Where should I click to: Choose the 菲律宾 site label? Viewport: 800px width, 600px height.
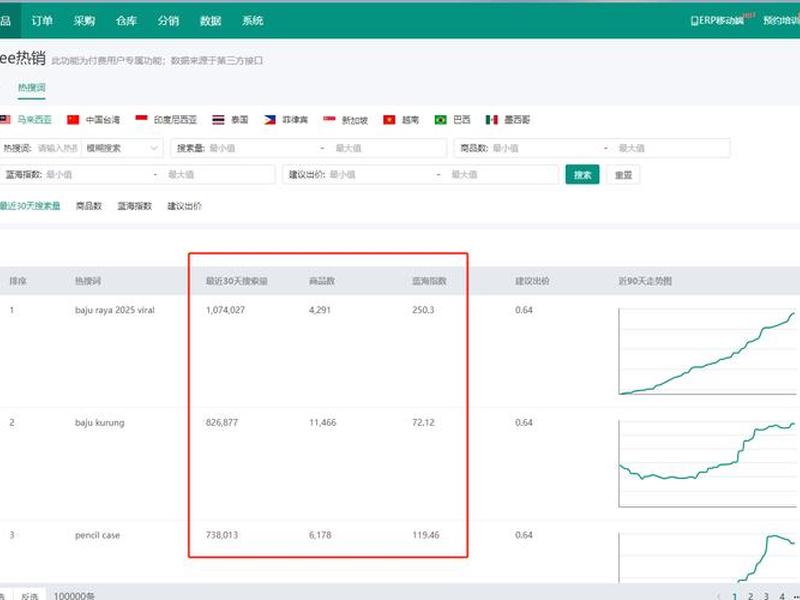point(295,119)
